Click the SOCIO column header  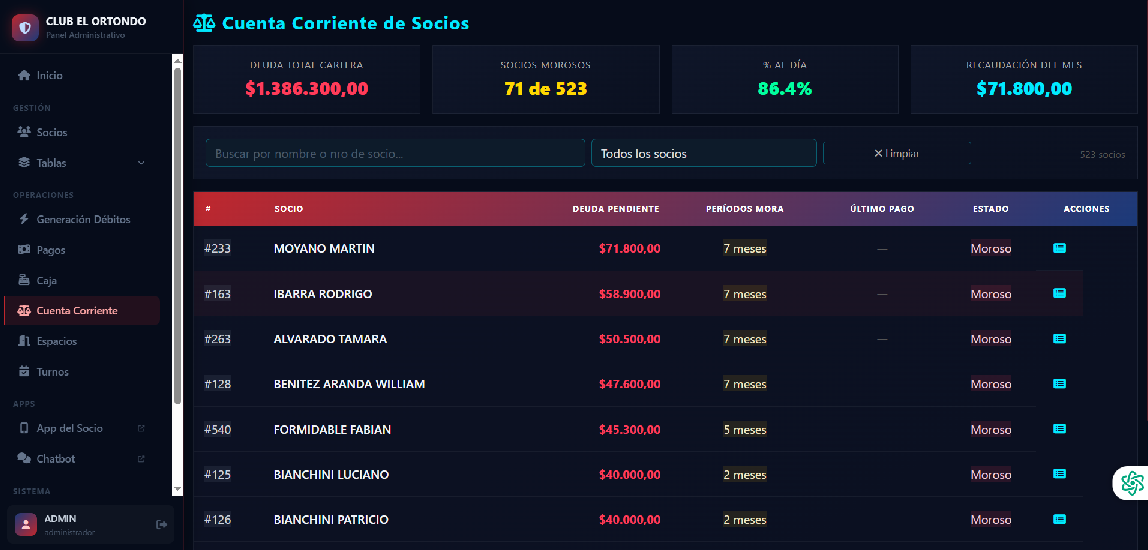[288, 209]
